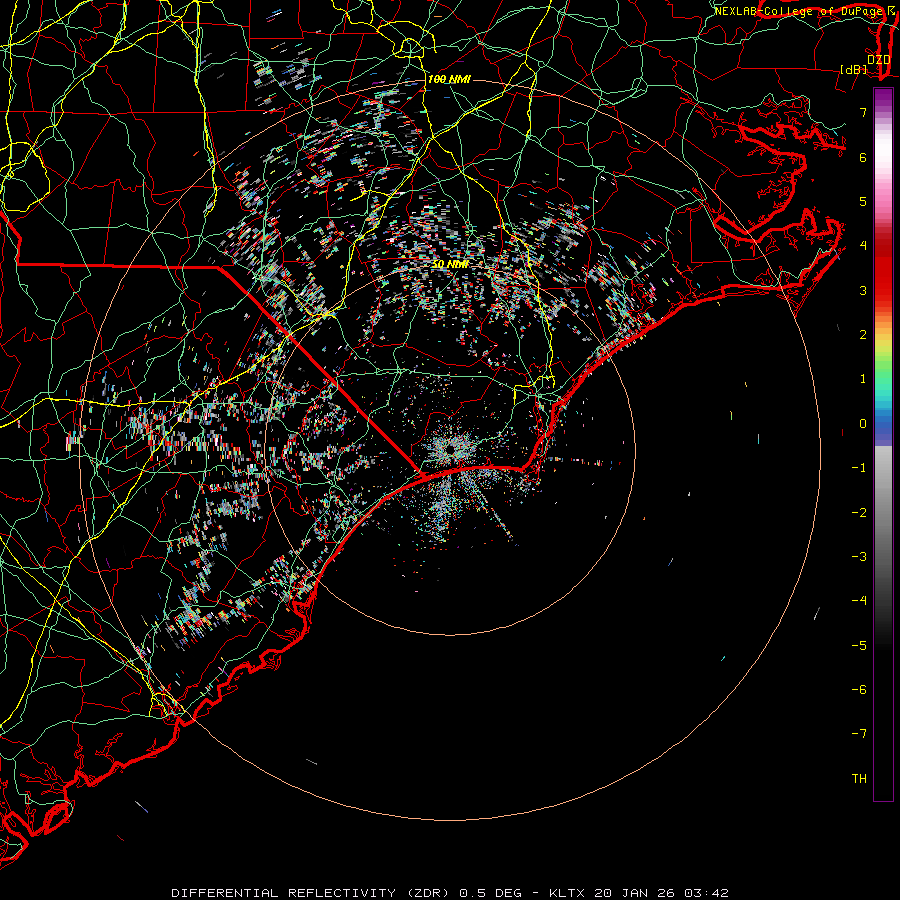Click the 0.5 DEG elevation angle text
The height and width of the screenshot is (900, 900).
(x=491, y=893)
